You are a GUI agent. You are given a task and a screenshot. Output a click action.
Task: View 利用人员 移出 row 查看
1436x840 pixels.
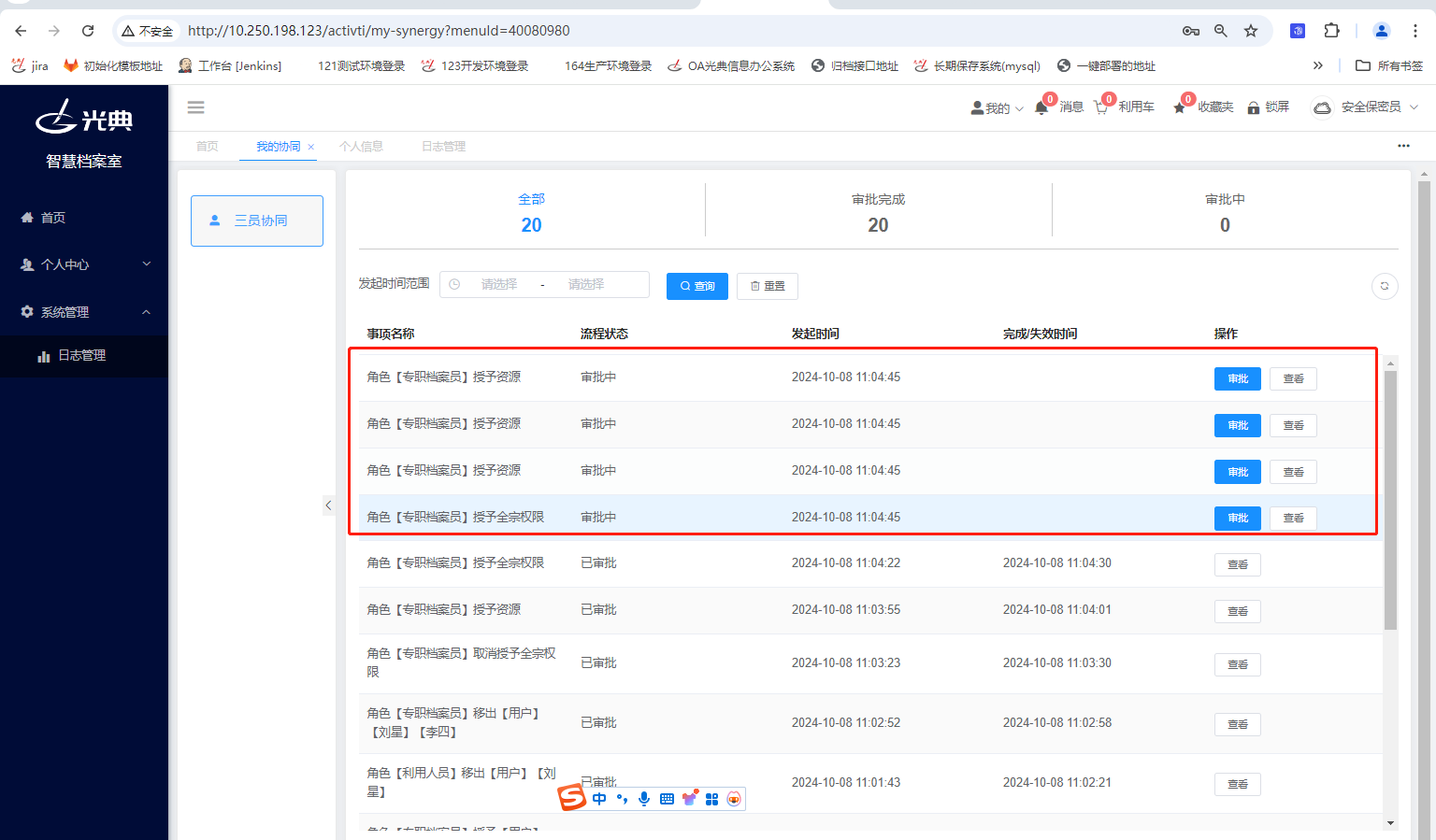pyautogui.click(x=1238, y=784)
